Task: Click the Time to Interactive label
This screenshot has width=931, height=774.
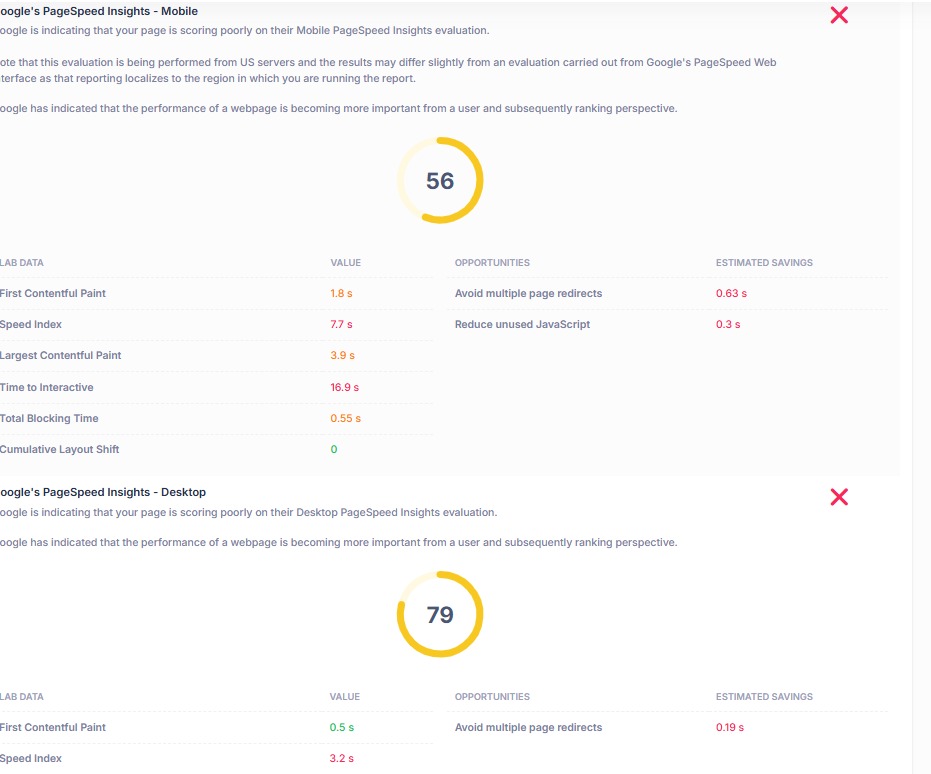Action: point(47,387)
